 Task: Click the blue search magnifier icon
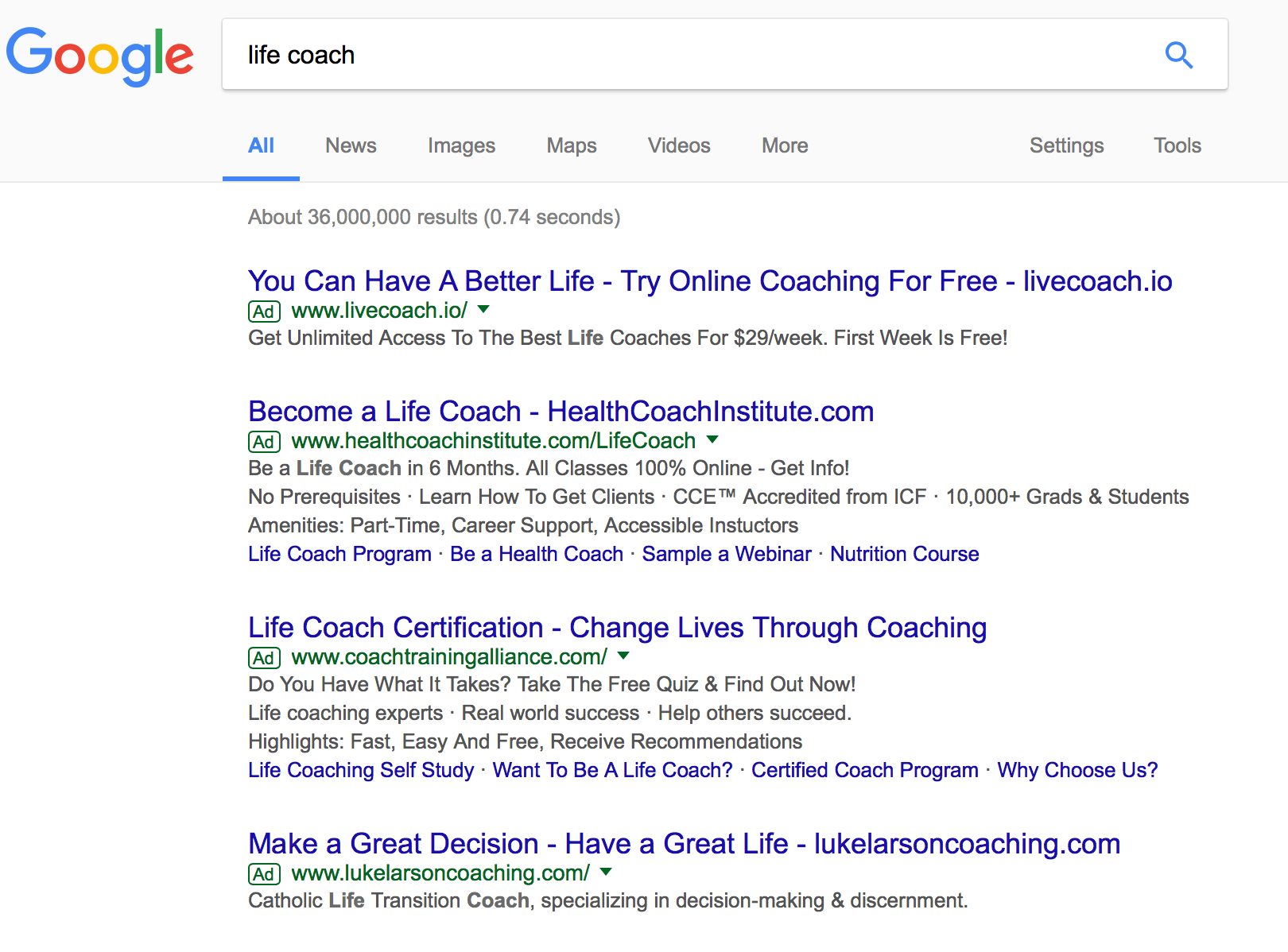[1178, 55]
